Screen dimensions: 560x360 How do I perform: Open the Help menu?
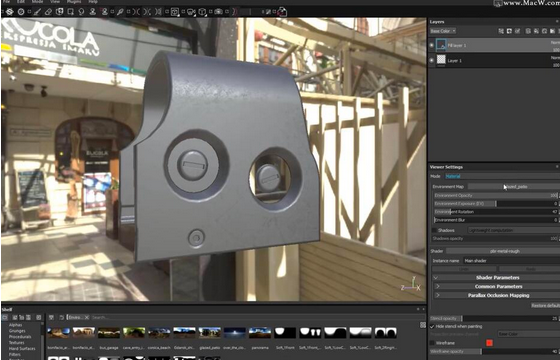[93, 2]
